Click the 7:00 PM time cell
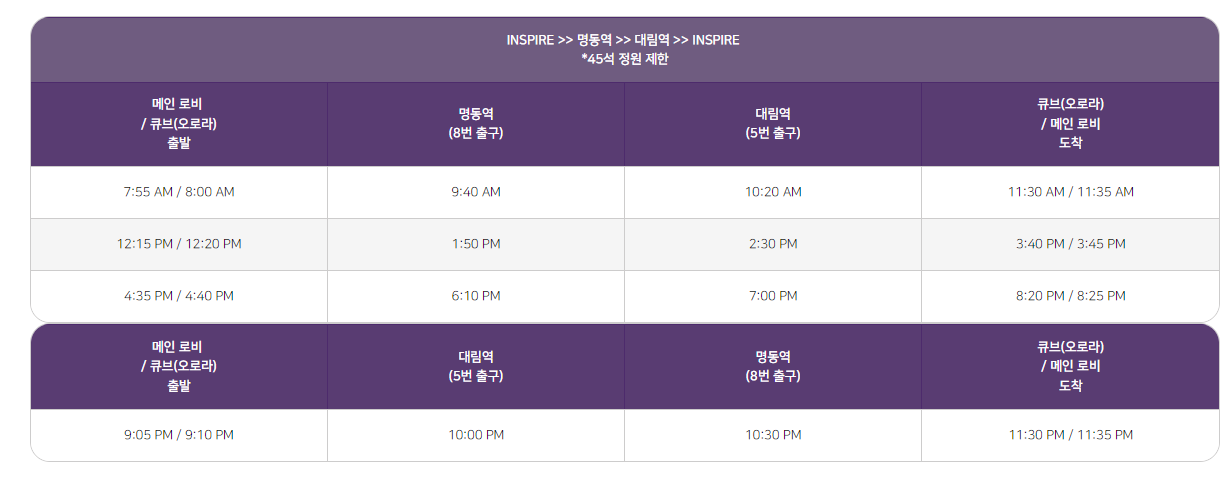 coord(773,296)
